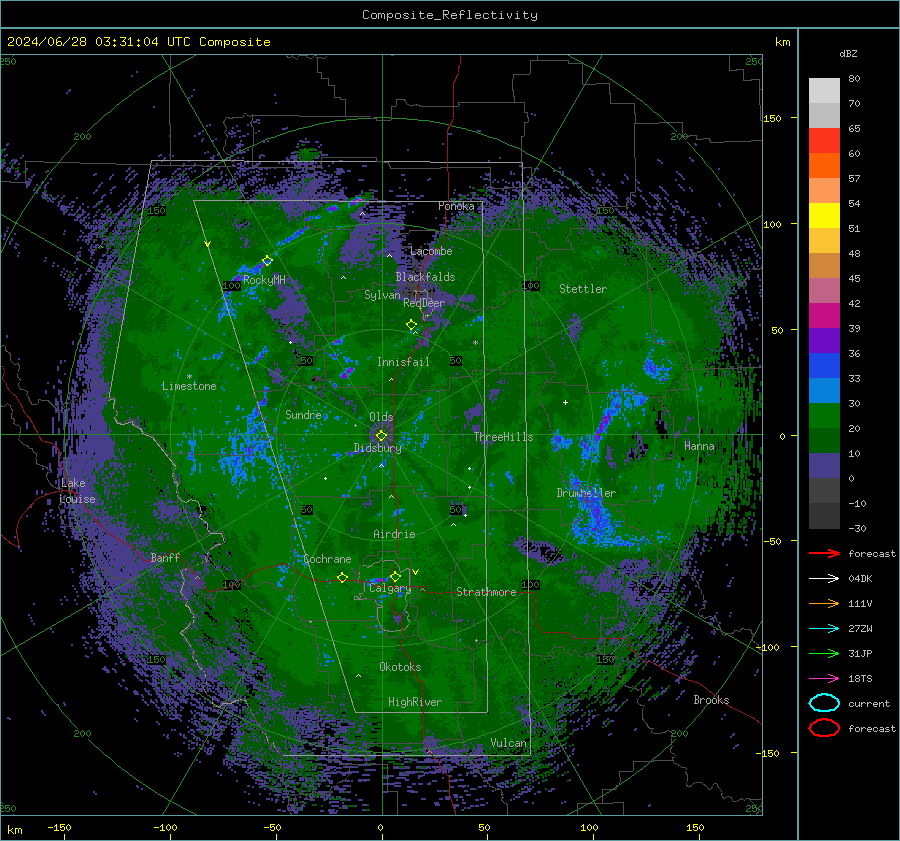
Task: Click the Sylvan label
Action: coord(382,294)
